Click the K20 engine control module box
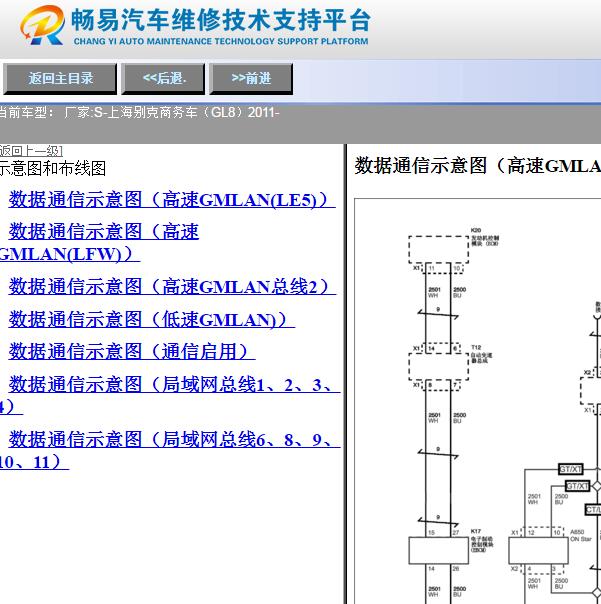Image resolution: width=601 pixels, height=604 pixels. pos(438,250)
